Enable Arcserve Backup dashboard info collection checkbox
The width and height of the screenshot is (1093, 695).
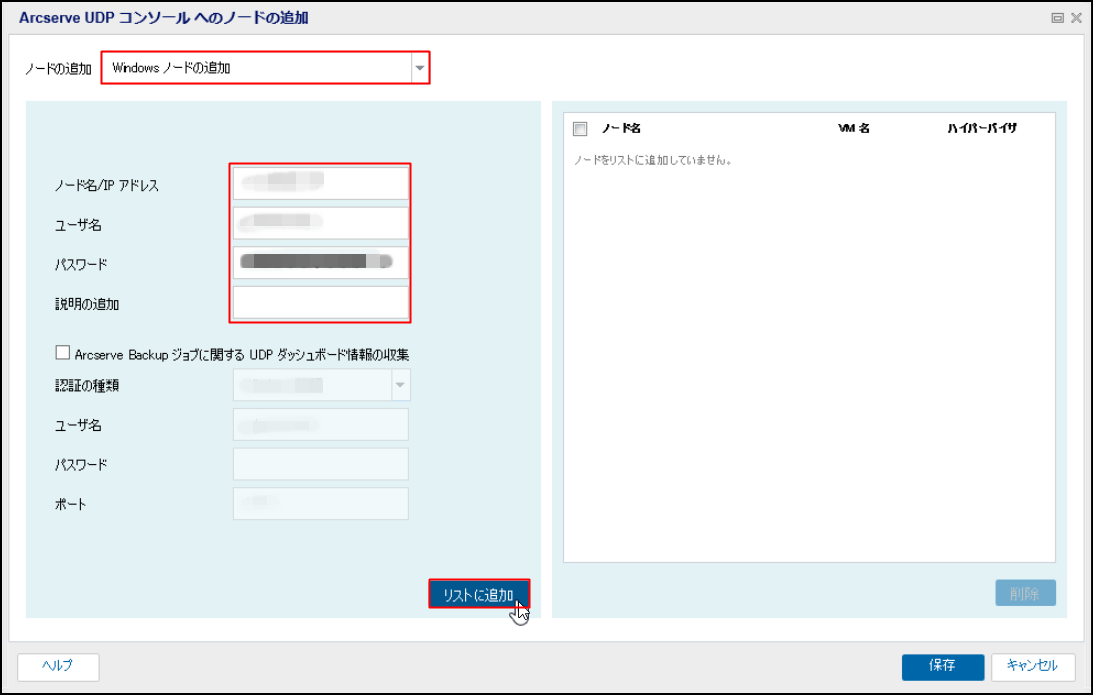click(x=63, y=353)
